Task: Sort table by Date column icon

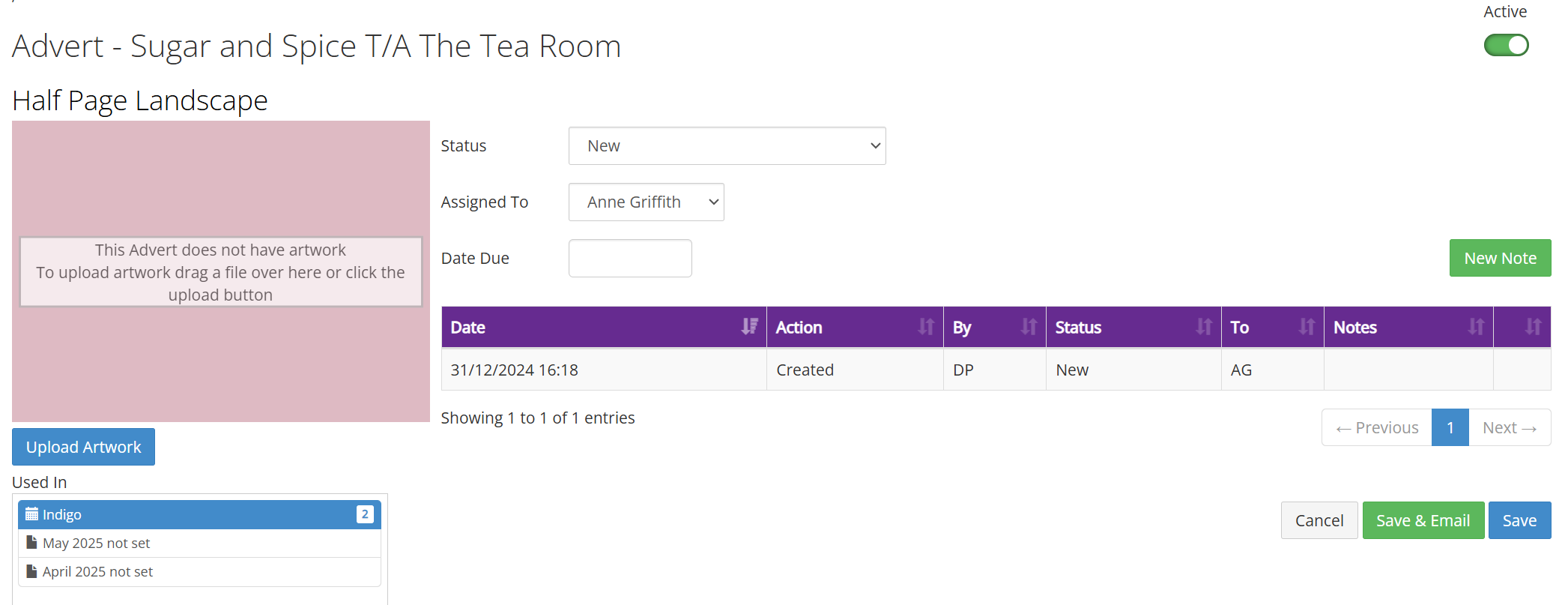Action: click(749, 327)
